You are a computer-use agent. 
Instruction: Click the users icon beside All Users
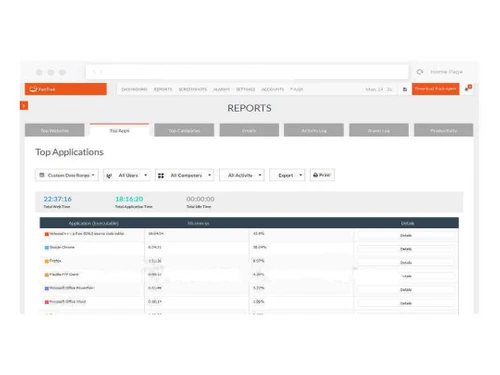click(x=109, y=175)
